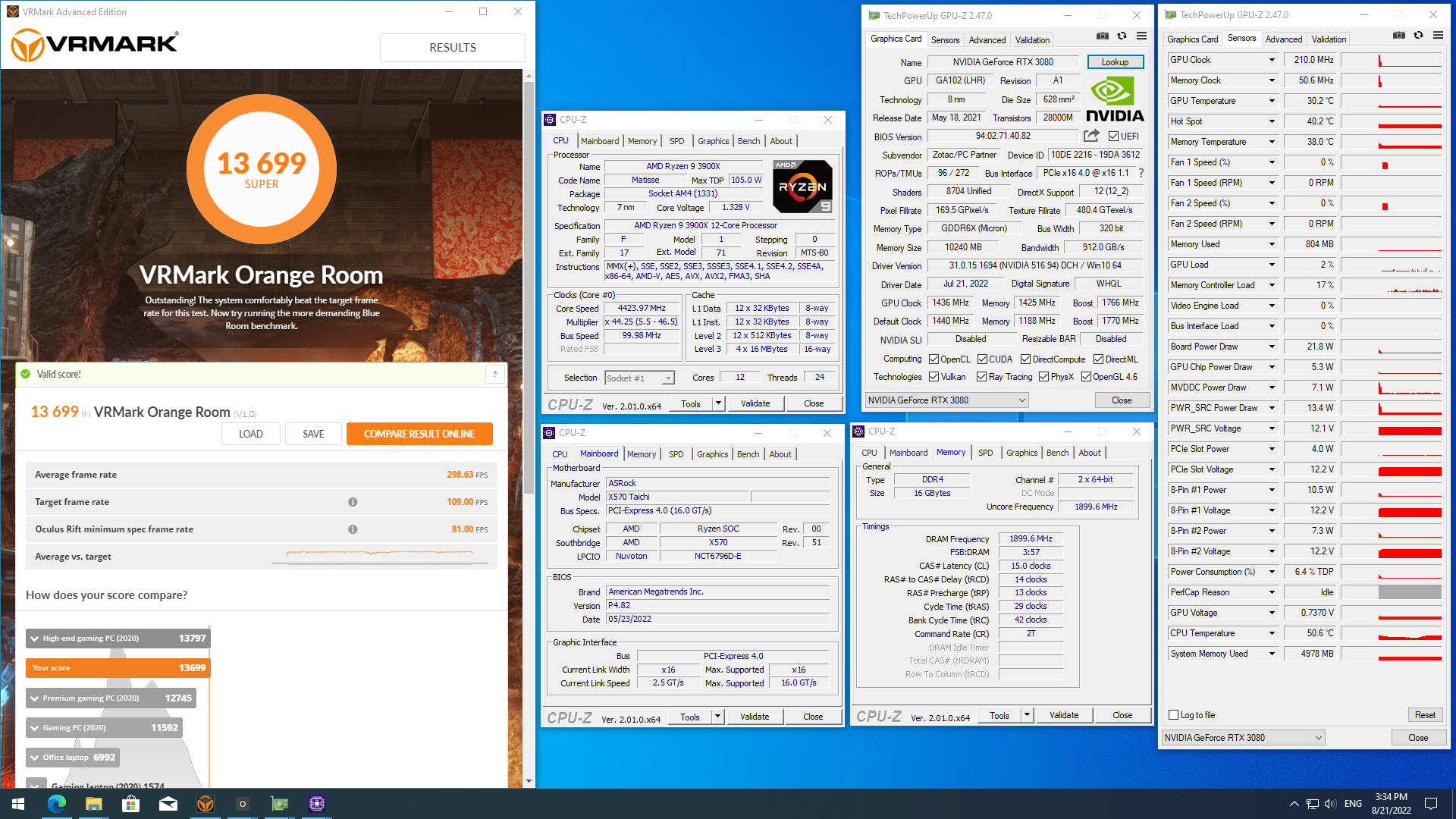Open Microsoft Edge from the taskbar

coord(57,804)
